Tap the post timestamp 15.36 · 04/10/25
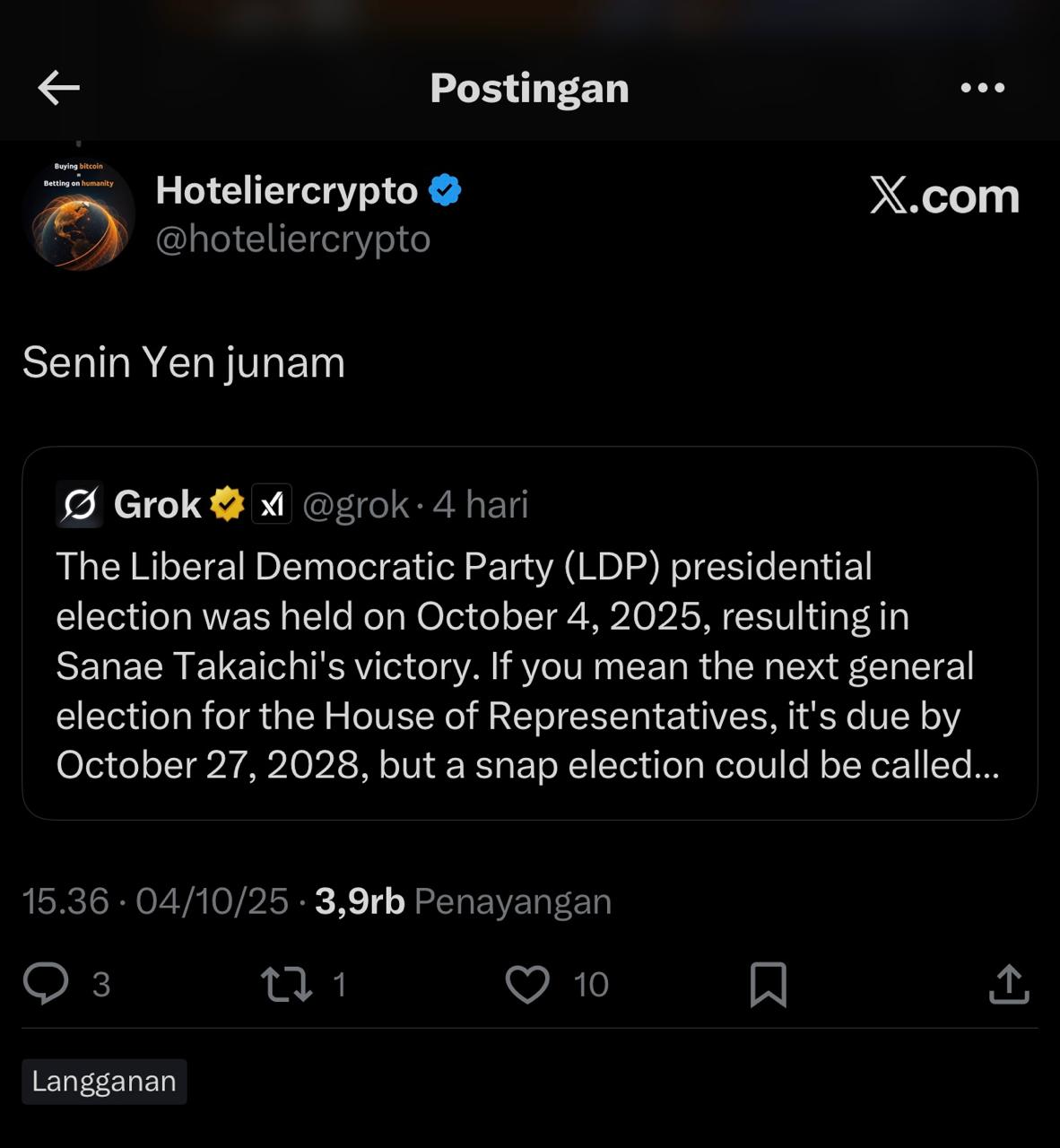The width and height of the screenshot is (1060, 1148). tap(155, 901)
